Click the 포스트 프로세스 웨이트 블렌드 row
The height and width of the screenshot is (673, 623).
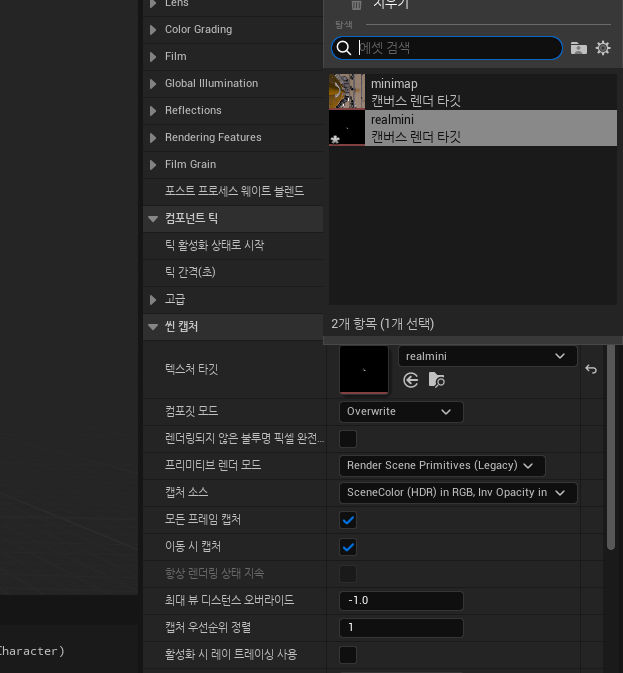click(x=234, y=191)
